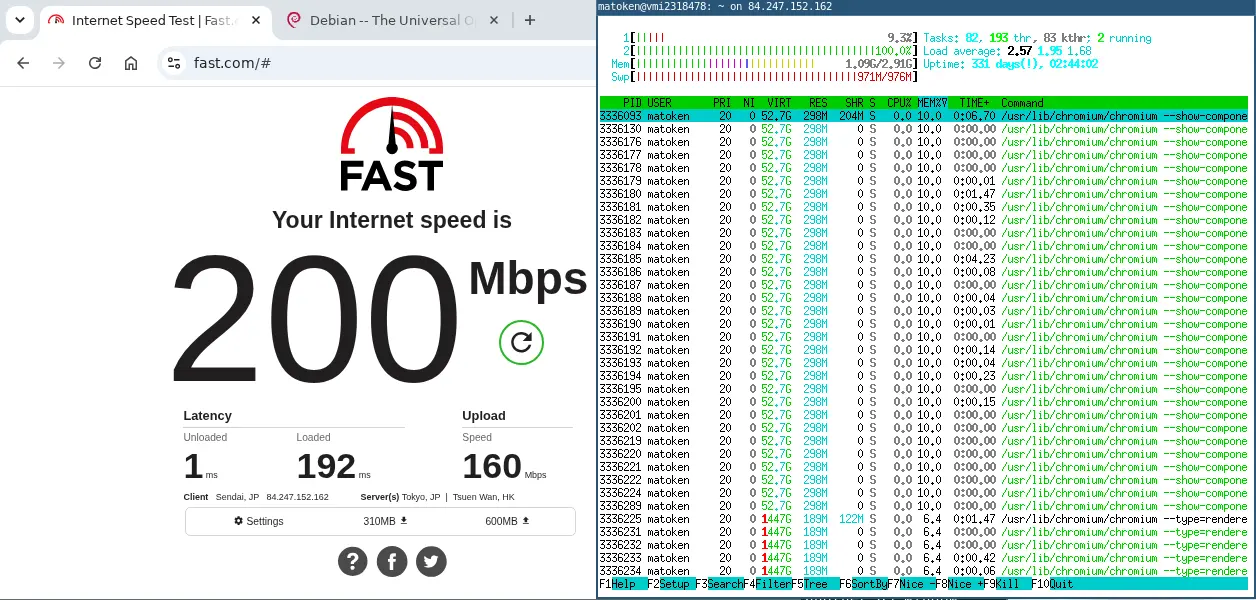Close the Internet Speed Test tab
This screenshot has height=600, width=1256.
click(x=254, y=20)
